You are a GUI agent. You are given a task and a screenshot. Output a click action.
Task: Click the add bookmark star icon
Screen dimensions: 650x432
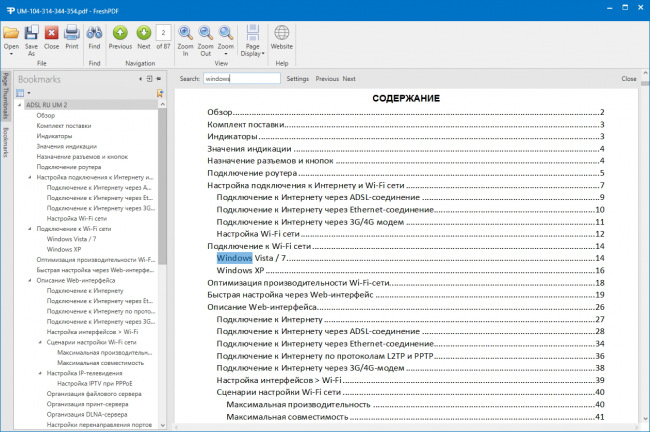(x=160, y=93)
